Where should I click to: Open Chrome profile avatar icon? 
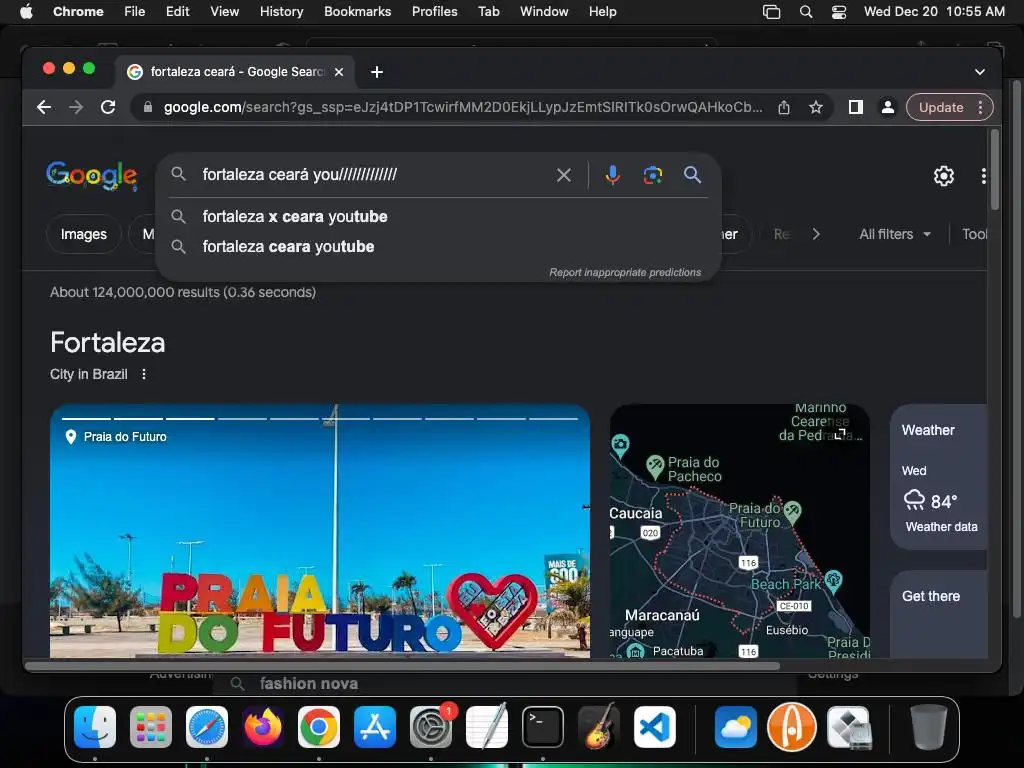(x=888, y=107)
